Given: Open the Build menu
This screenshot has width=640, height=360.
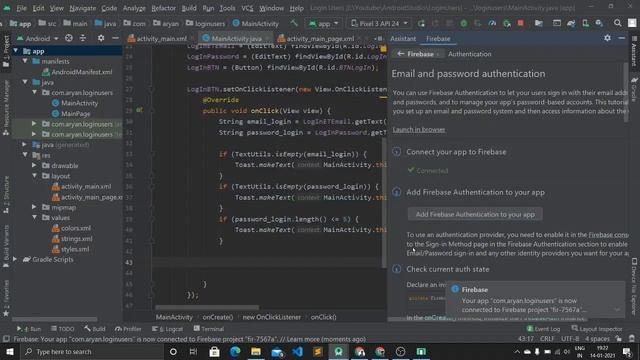Looking at the screenshot, I should pyautogui.click(x=189, y=8).
